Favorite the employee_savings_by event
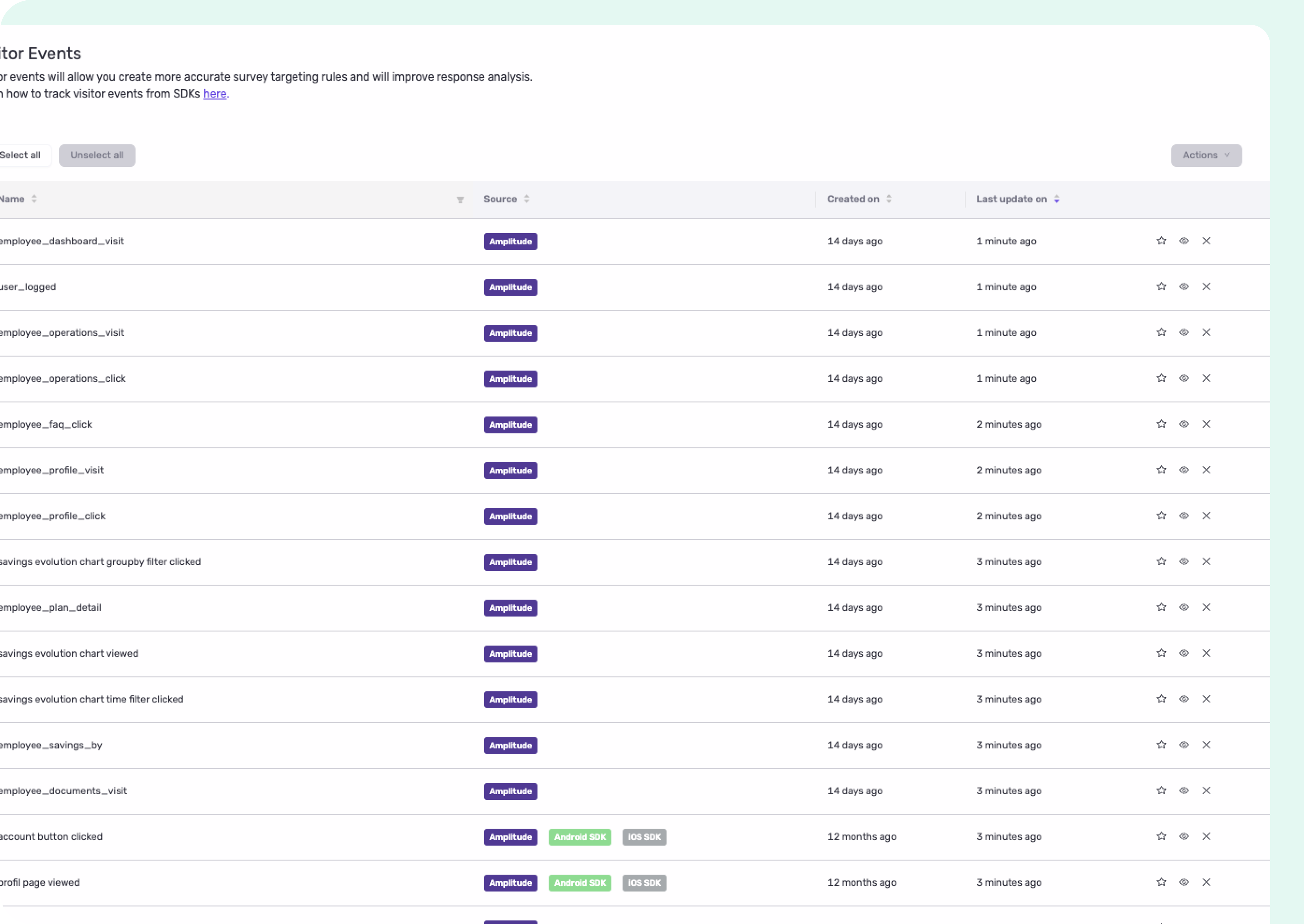The width and height of the screenshot is (1304, 924). click(x=1161, y=744)
